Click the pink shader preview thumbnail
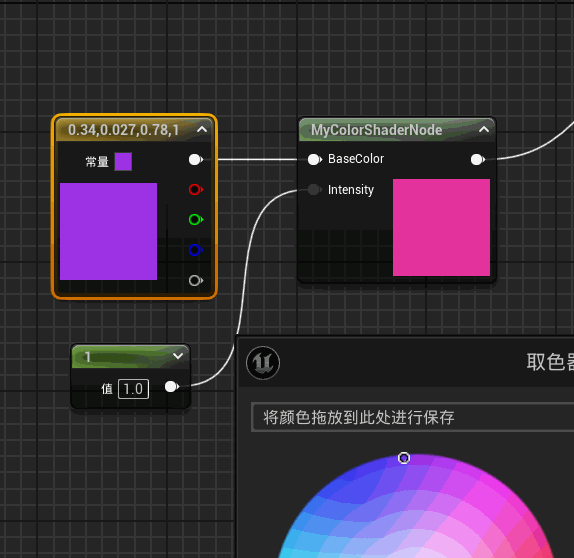This screenshot has height=558, width=574. 441,227
